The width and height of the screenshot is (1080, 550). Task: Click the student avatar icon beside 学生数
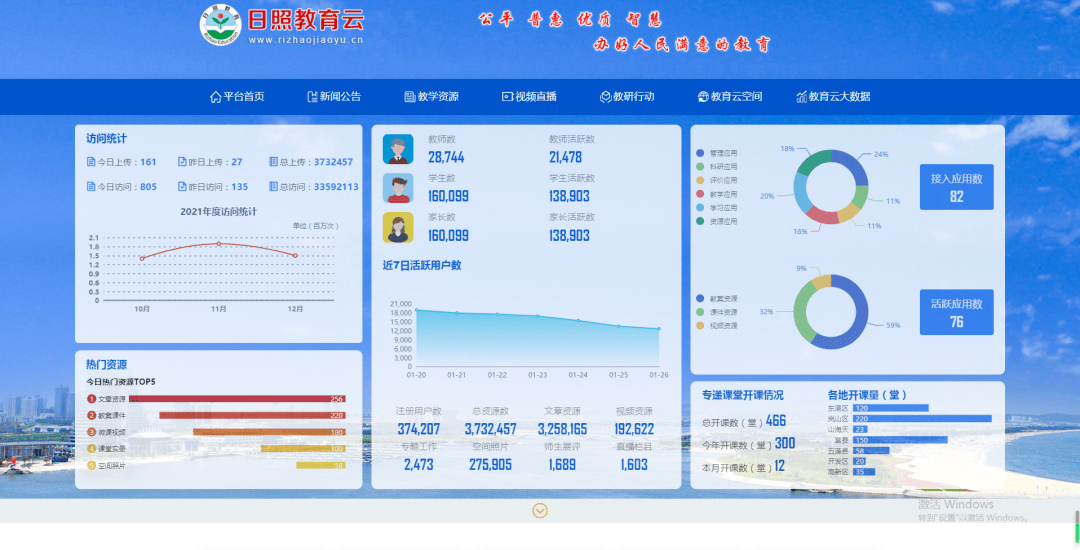398,188
